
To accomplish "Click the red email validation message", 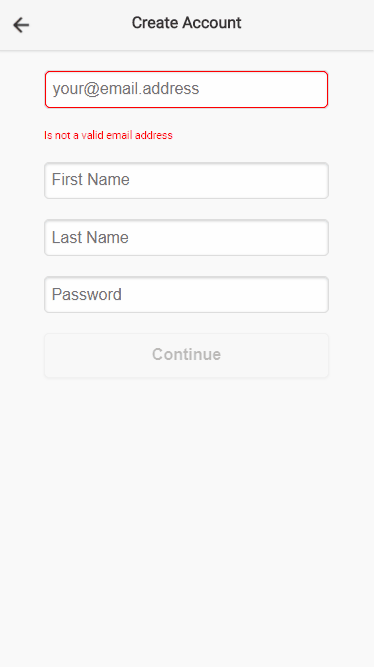I will pos(108,135).
